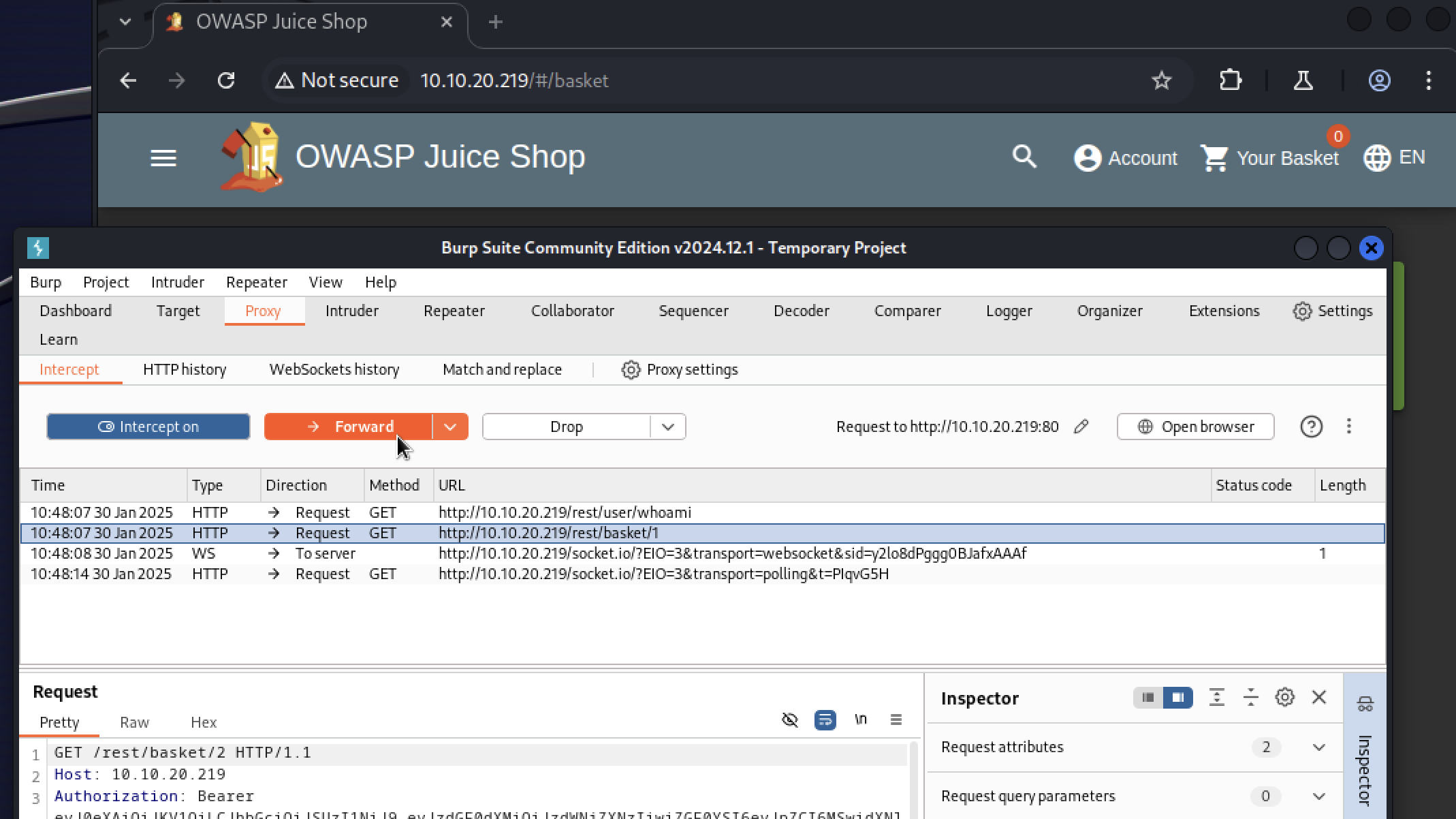The height and width of the screenshot is (819, 1456).
Task: Open the Repeater tool tab
Action: click(454, 311)
